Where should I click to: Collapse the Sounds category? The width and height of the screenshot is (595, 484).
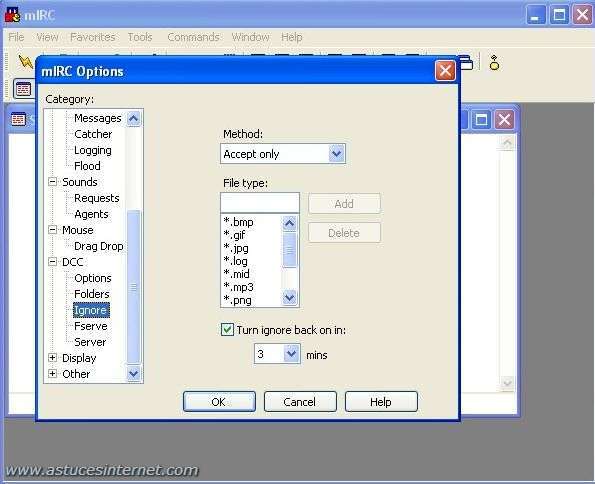pyautogui.click(x=53, y=181)
